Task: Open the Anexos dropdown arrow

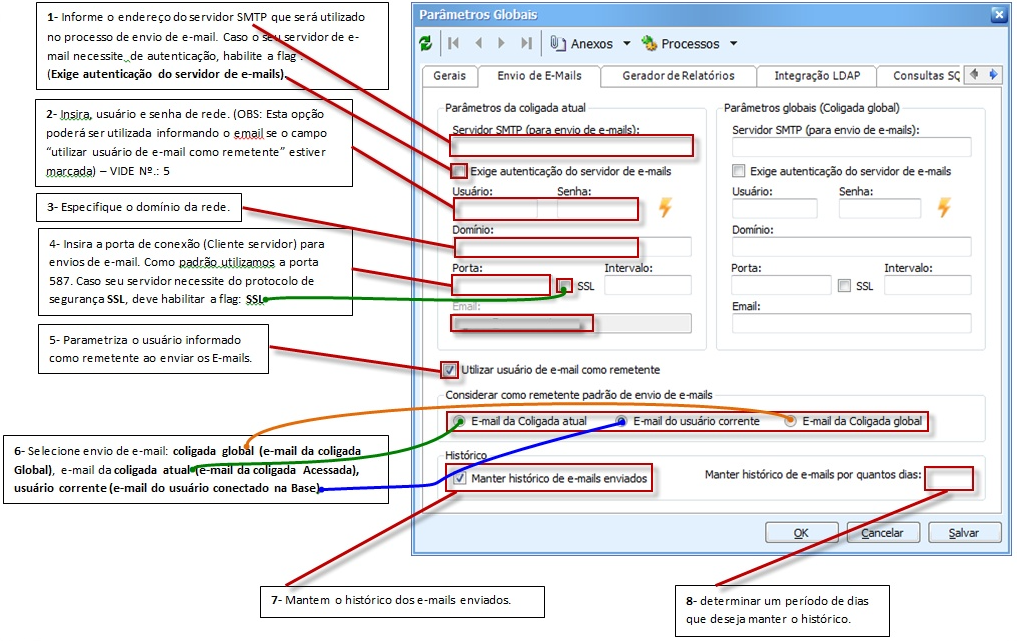Action: point(627,43)
